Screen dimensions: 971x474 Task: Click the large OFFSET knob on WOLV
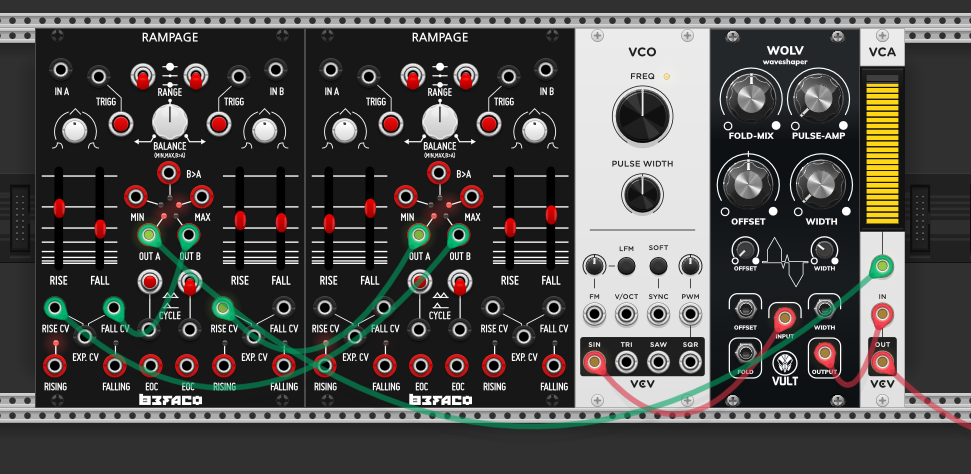tap(748, 183)
